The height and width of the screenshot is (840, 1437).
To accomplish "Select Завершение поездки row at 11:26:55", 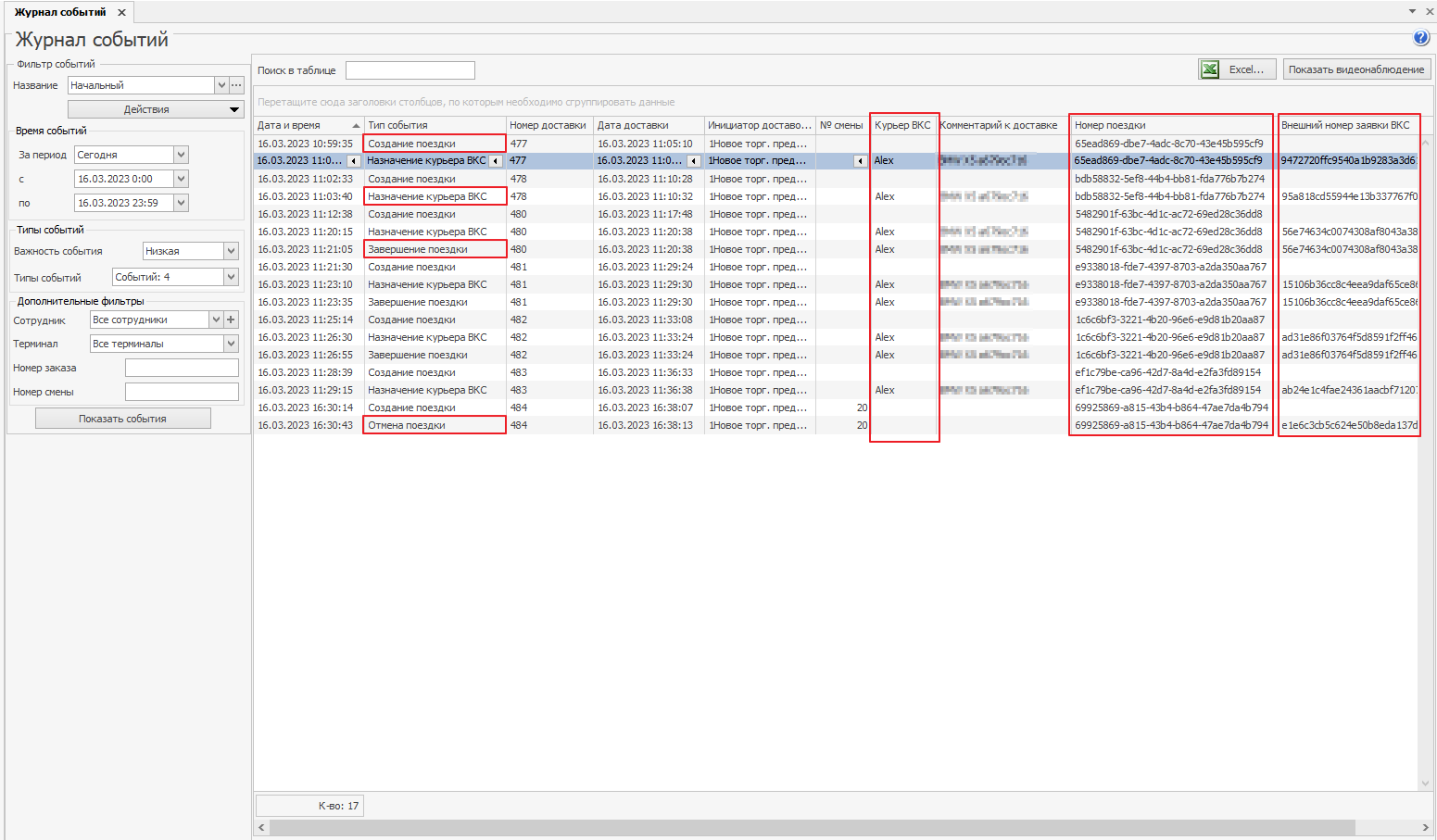I will pos(837,355).
